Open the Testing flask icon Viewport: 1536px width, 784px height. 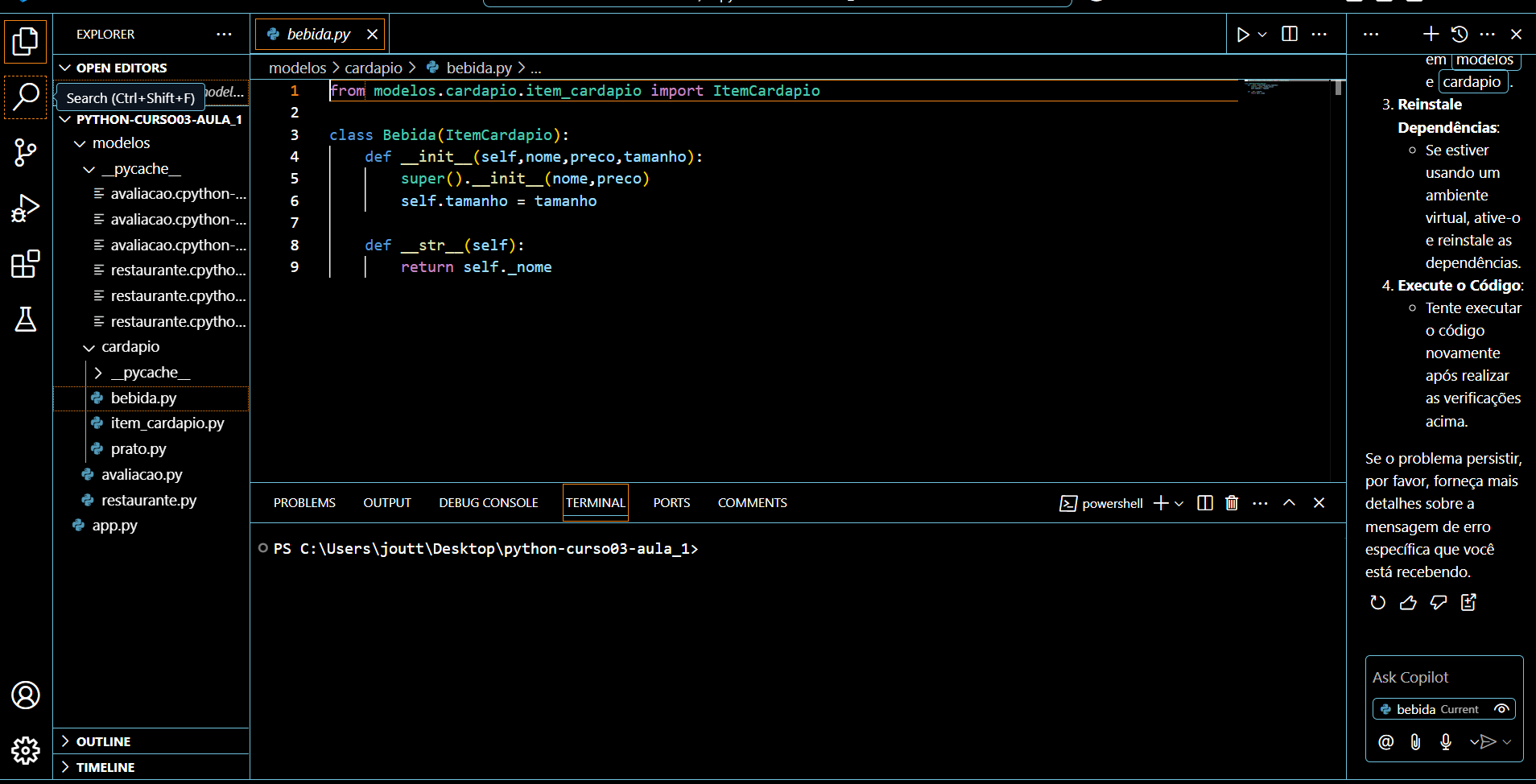[x=26, y=320]
